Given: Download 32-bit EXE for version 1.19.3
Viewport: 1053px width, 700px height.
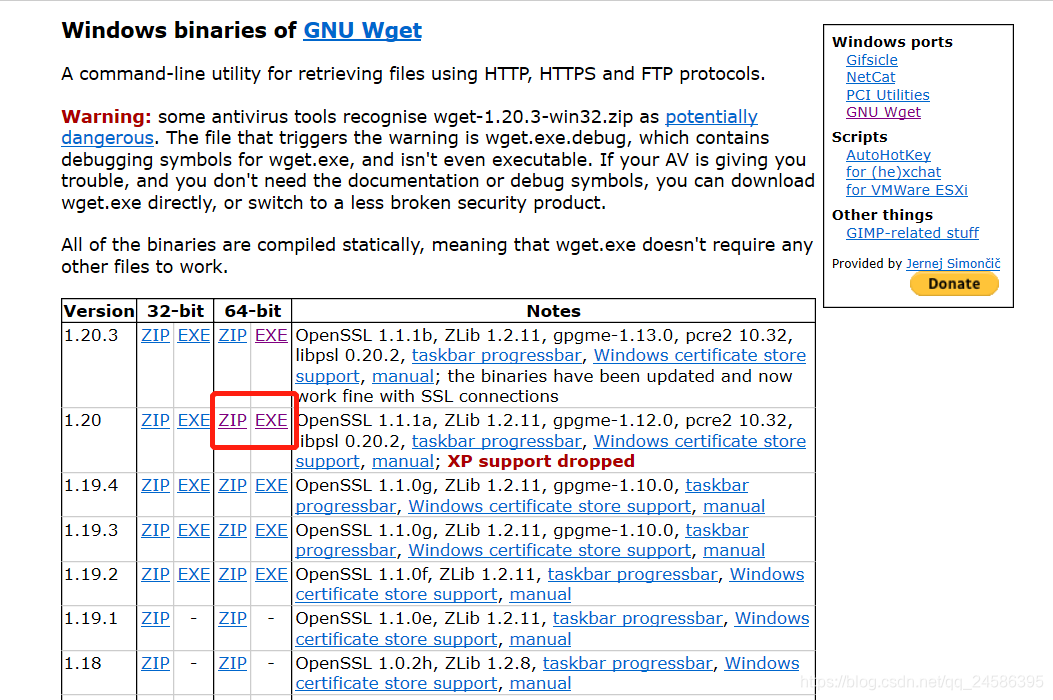Looking at the screenshot, I should (193, 531).
